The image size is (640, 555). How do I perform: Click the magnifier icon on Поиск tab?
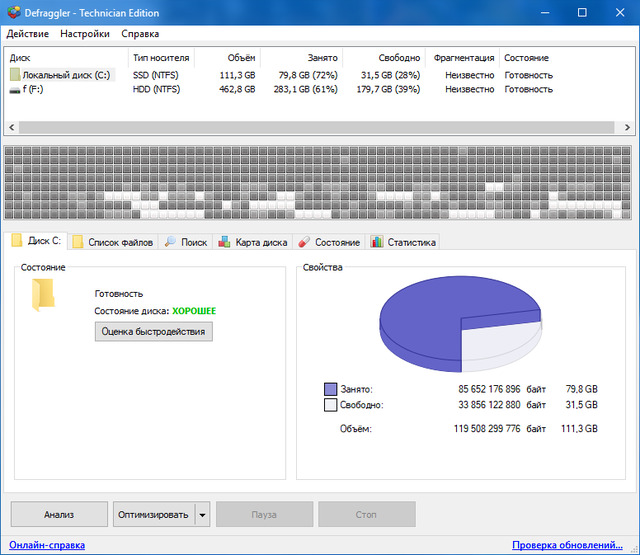point(170,242)
